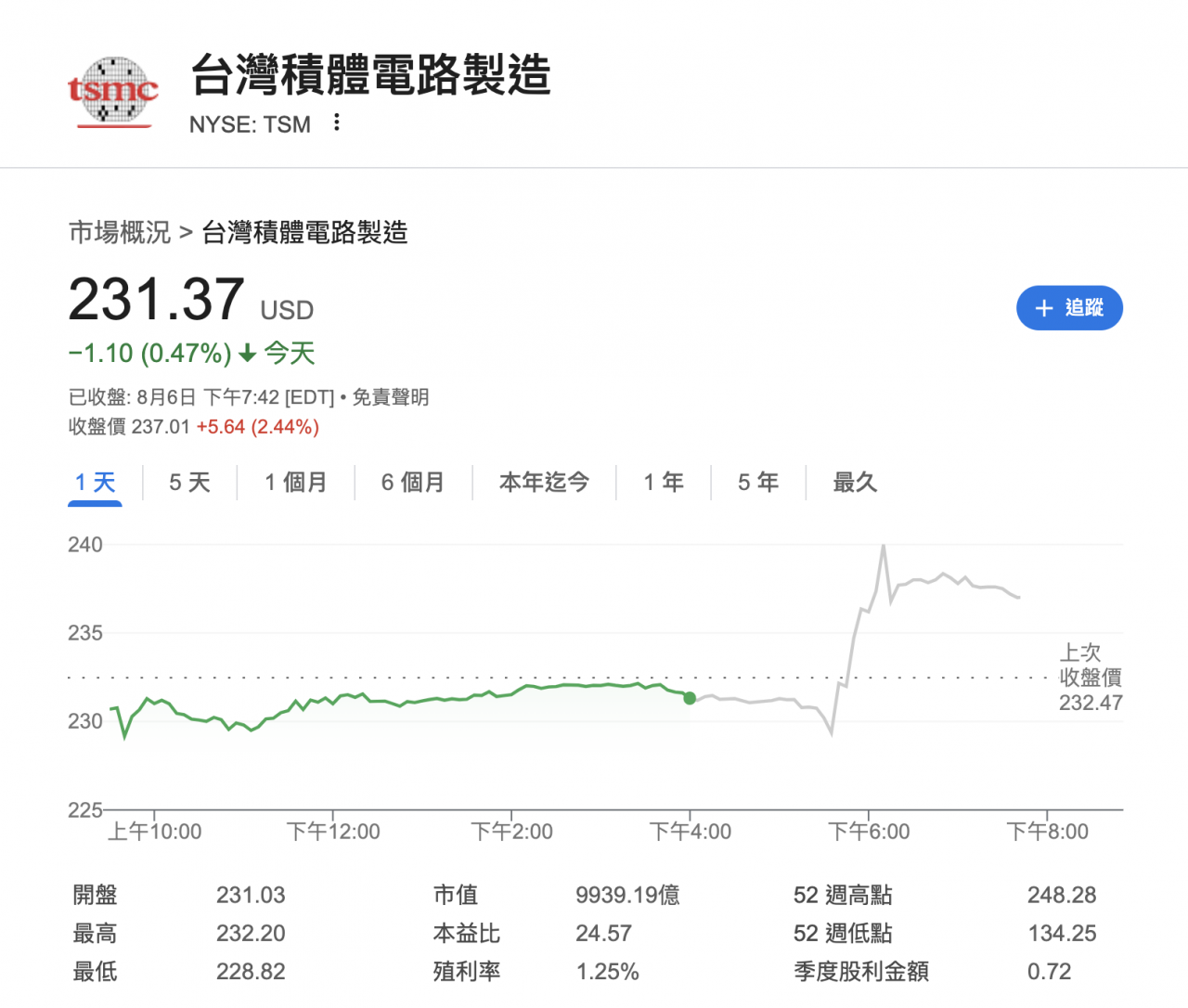Image resolution: width=1188 pixels, height=1008 pixels.
Task: Open the three-dot more options menu
Action: pyautogui.click(x=337, y=123)
